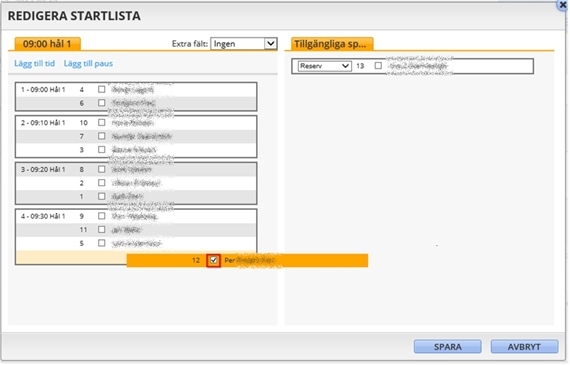This screenshot has height=365, width=570.
Task: Tick the checkbox for player number 3
Action: click(102, 149)
